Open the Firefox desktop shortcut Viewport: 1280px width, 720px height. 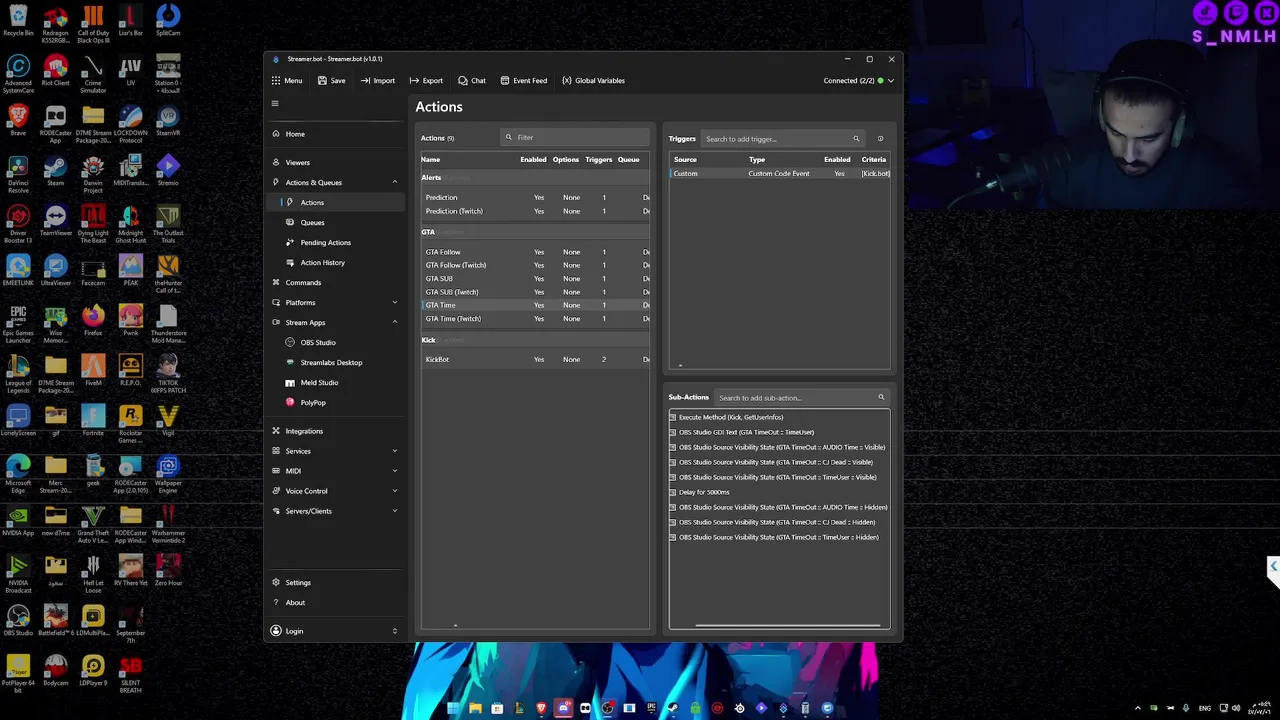(x=93, y=320)
